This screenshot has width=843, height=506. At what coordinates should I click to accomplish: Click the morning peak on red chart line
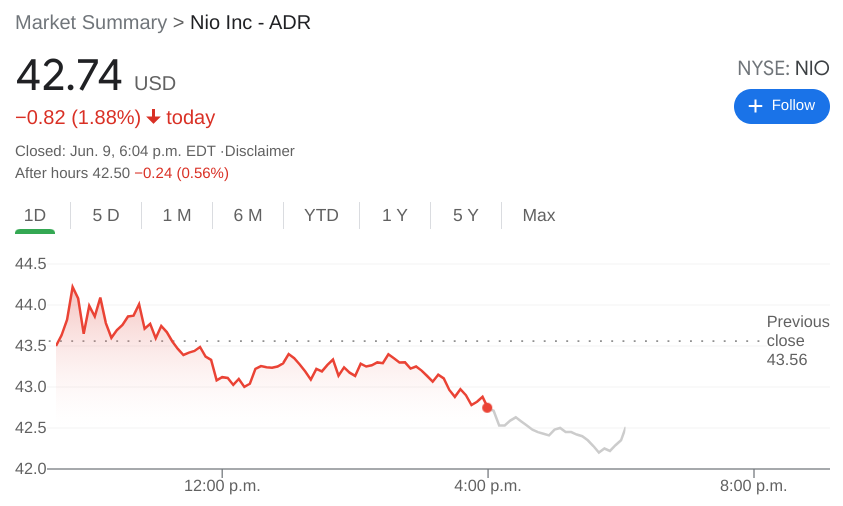click(x=73, y=287)
